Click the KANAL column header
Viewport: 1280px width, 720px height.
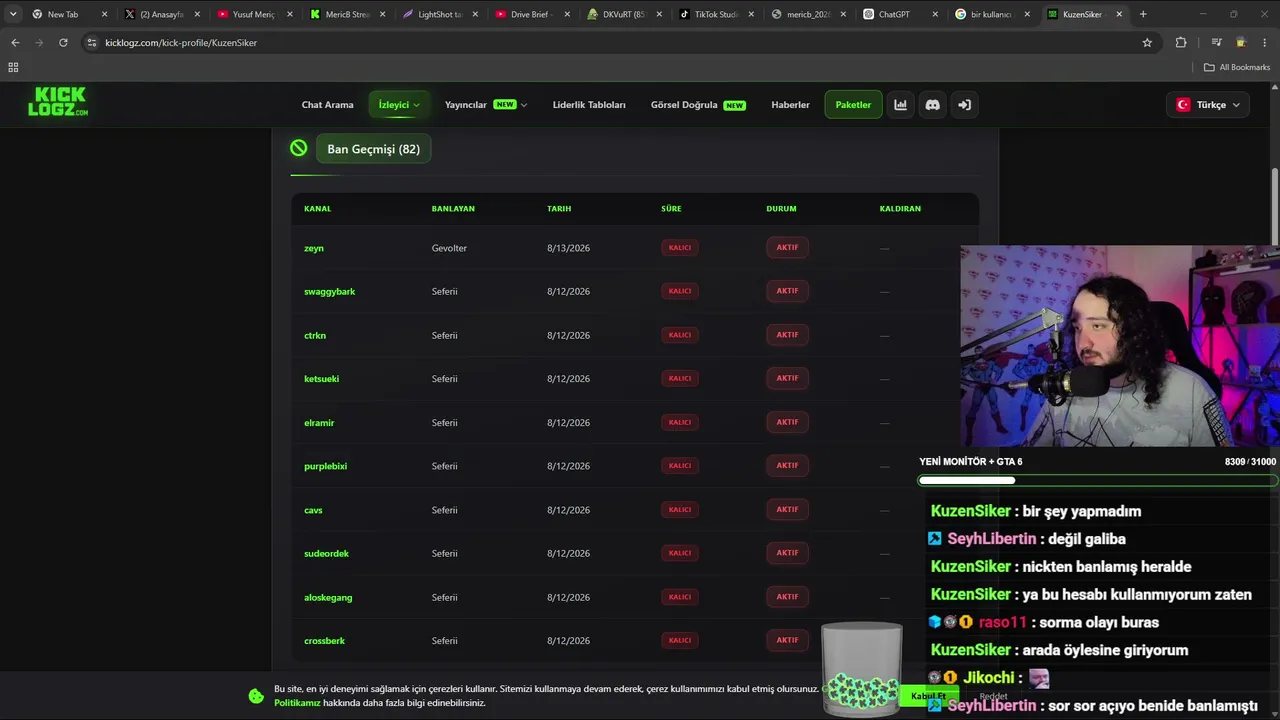click(x=317, y=209)
